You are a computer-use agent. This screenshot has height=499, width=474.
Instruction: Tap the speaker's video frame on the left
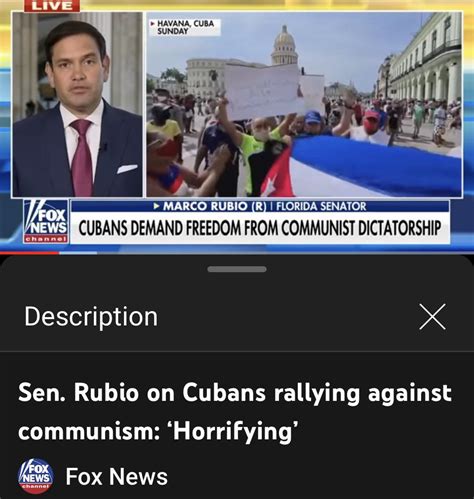pos(78,104)
